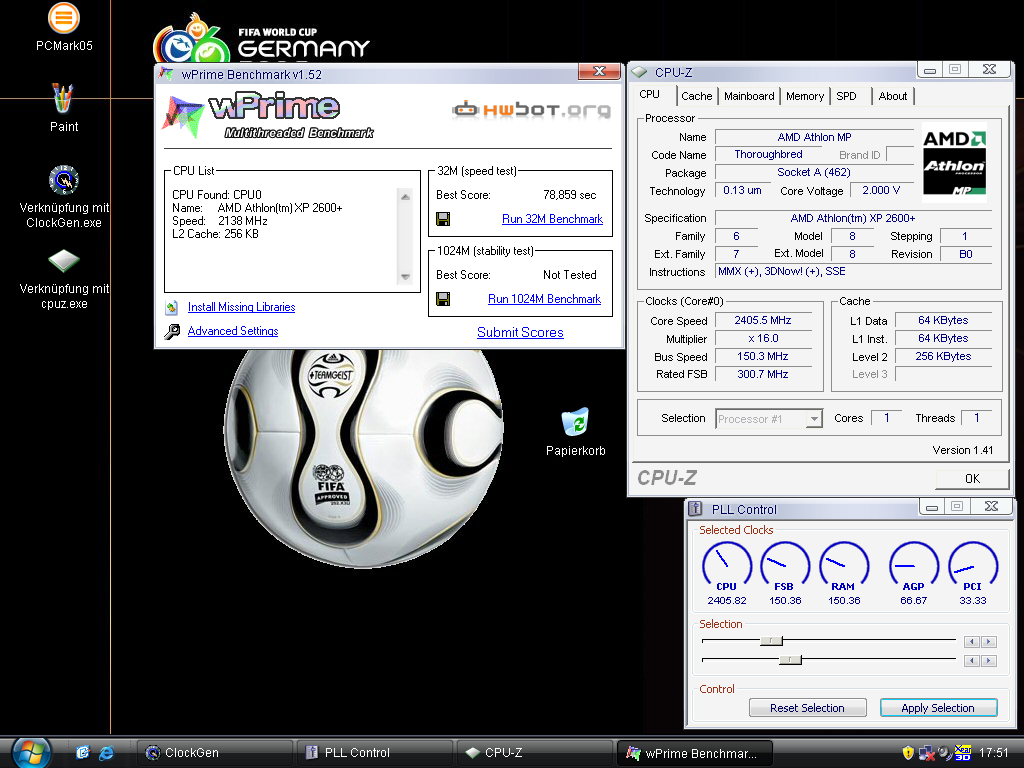Image resolution: width=1024 pixels, height=768 pixels.
Task: Switch to the Cache tab in CPU-Z
Action: (x=697, y=97)
